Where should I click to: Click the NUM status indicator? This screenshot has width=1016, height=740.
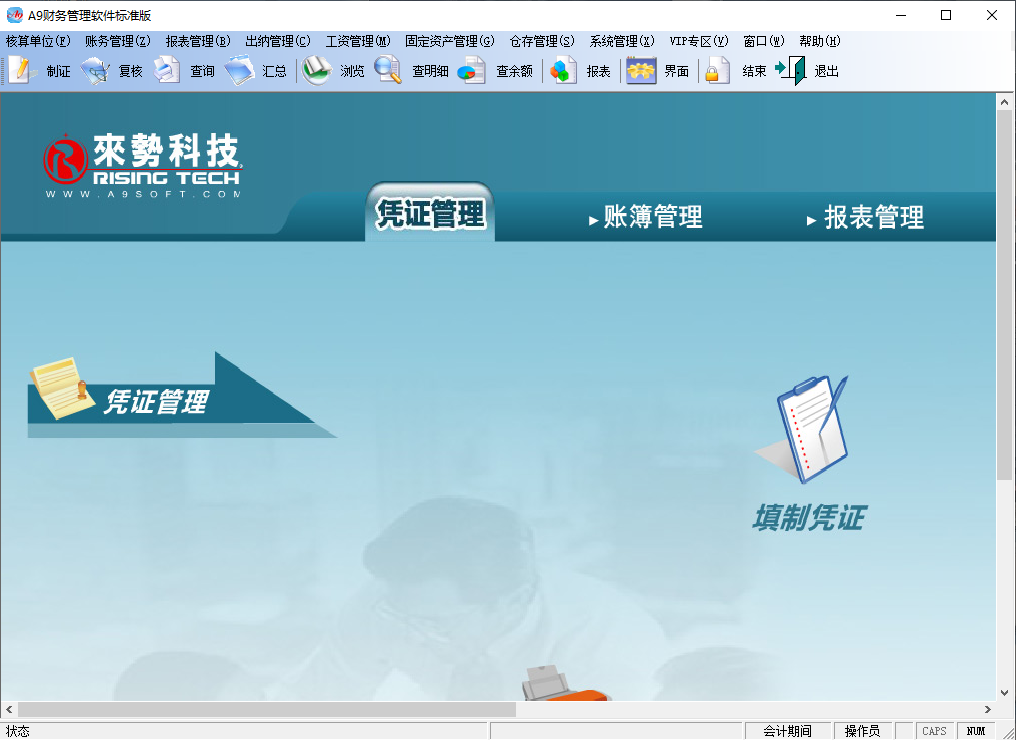(976, 731)
